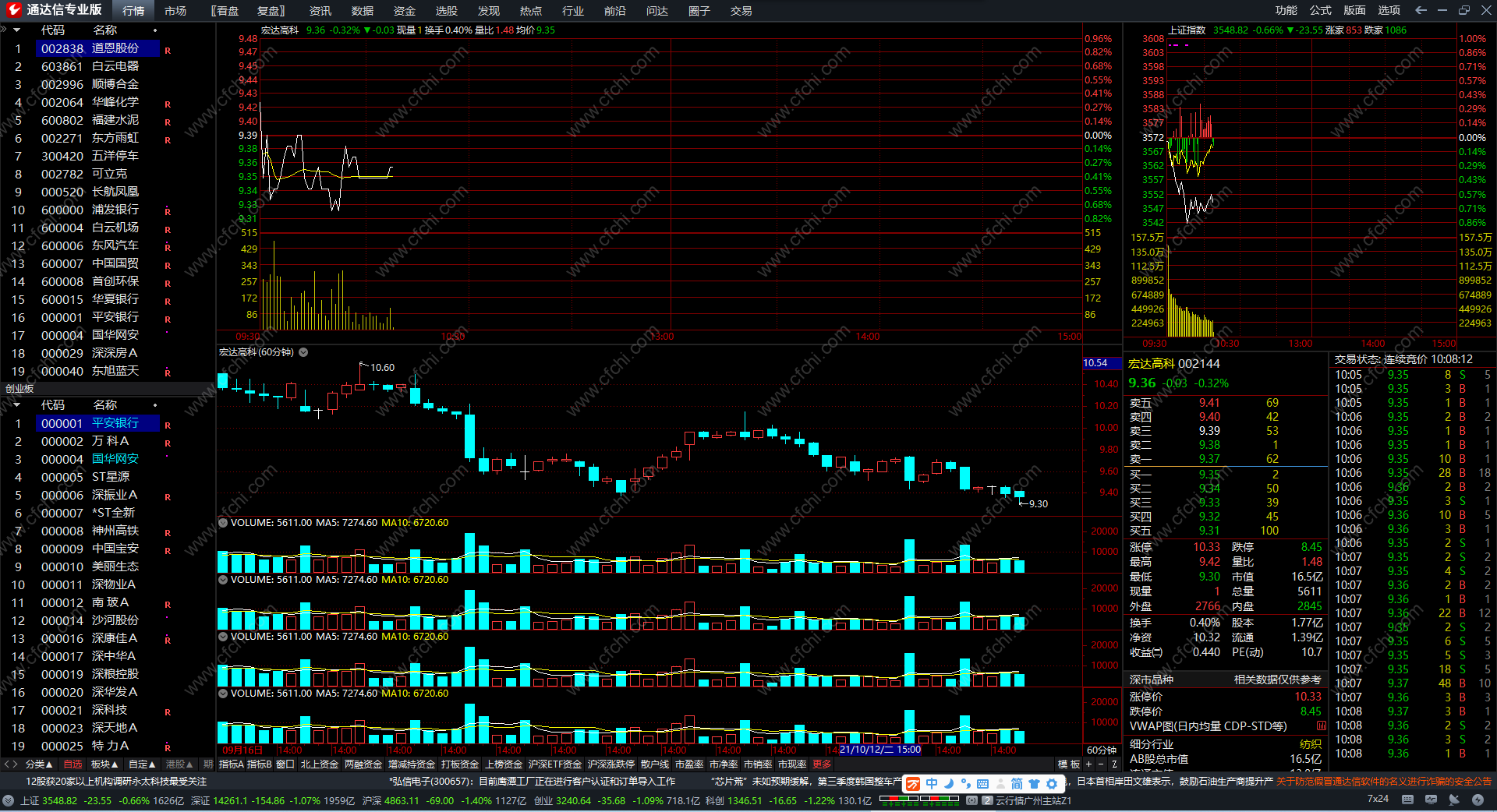Open the 更多 indicator tabs
Image resolution: width=1497 pixels, height=812 pixels.
pyautogui.click(x=822, y=764)
